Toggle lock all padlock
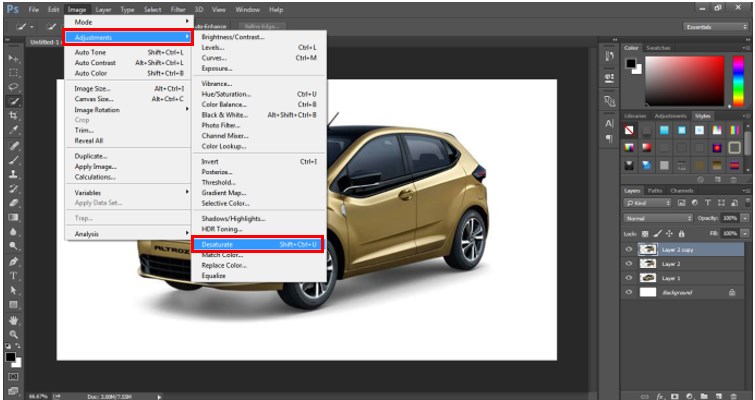Screen dimensions: 755x400 681,233
